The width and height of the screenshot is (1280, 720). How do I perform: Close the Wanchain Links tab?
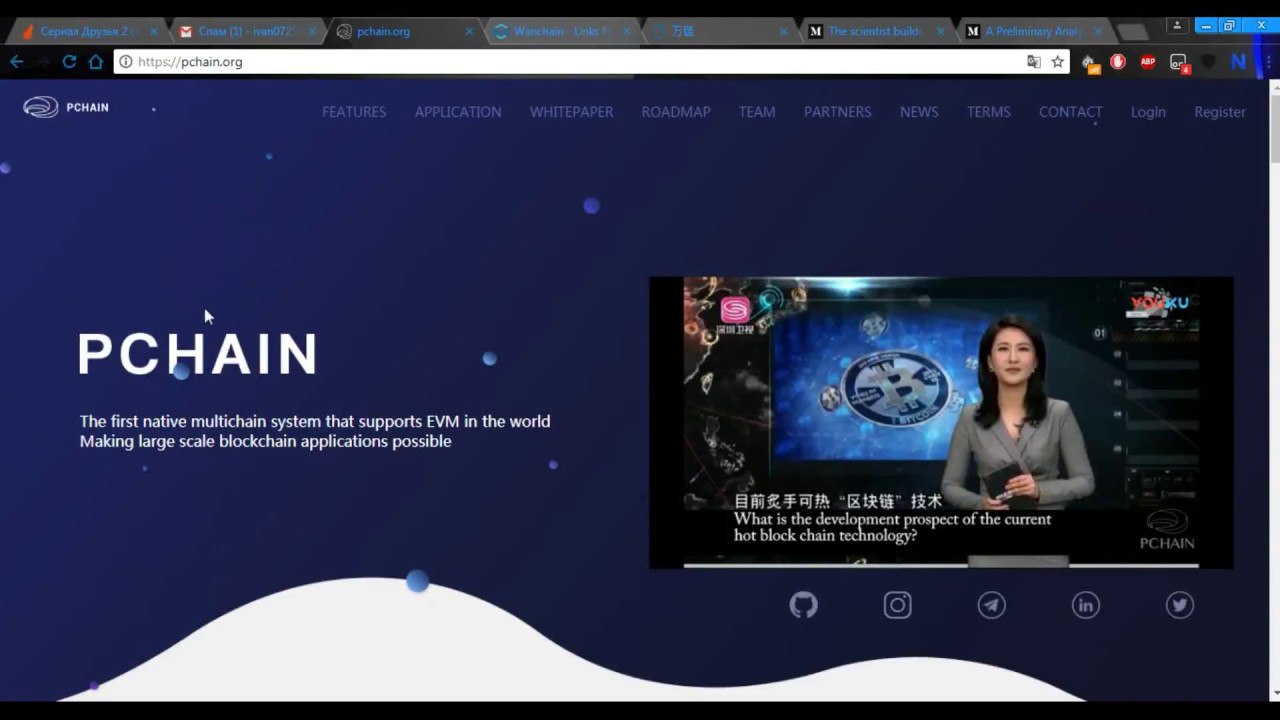[x=627, y=32]
